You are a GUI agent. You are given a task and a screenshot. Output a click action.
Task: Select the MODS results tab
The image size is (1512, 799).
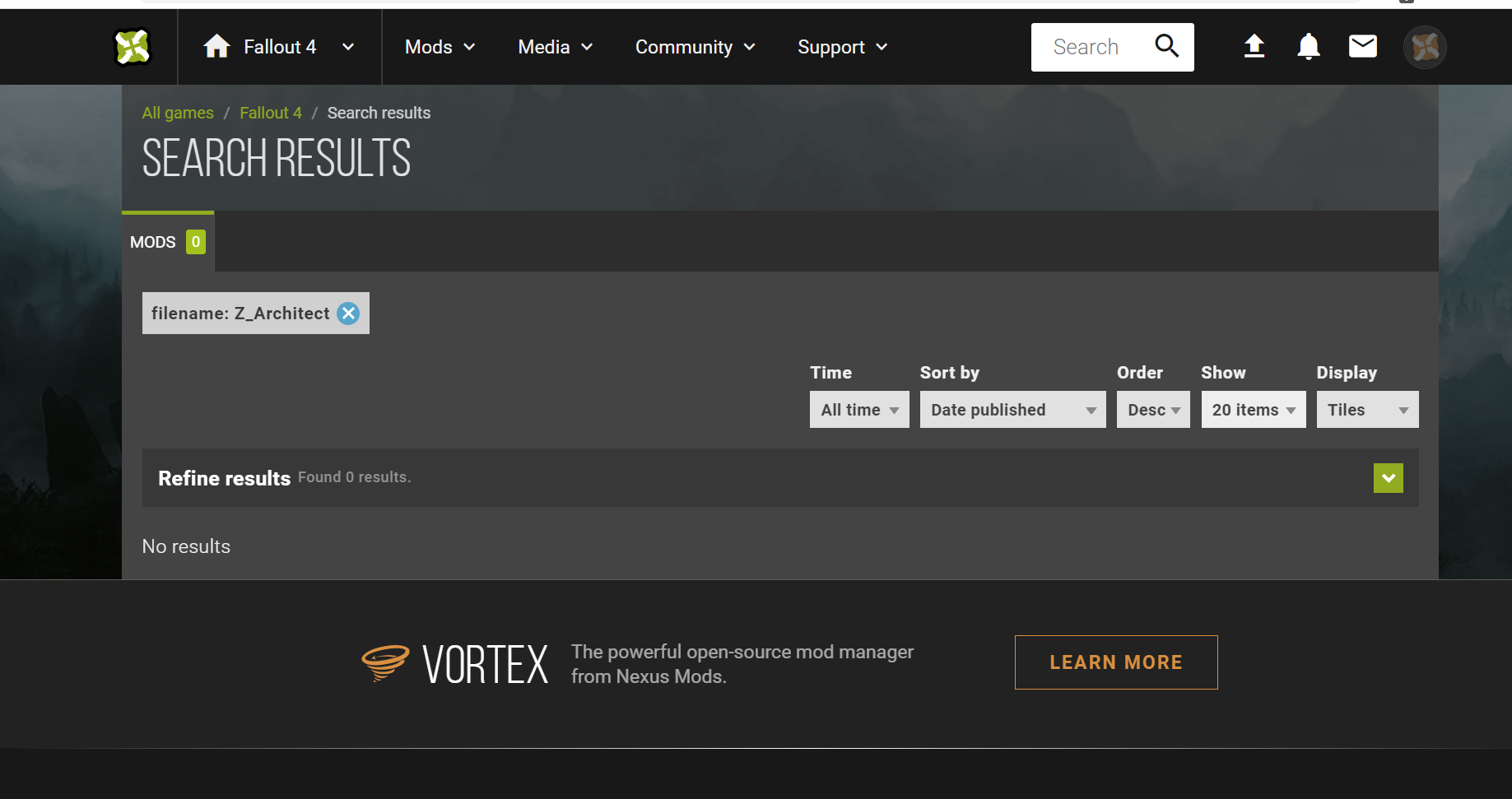[168, 242]
